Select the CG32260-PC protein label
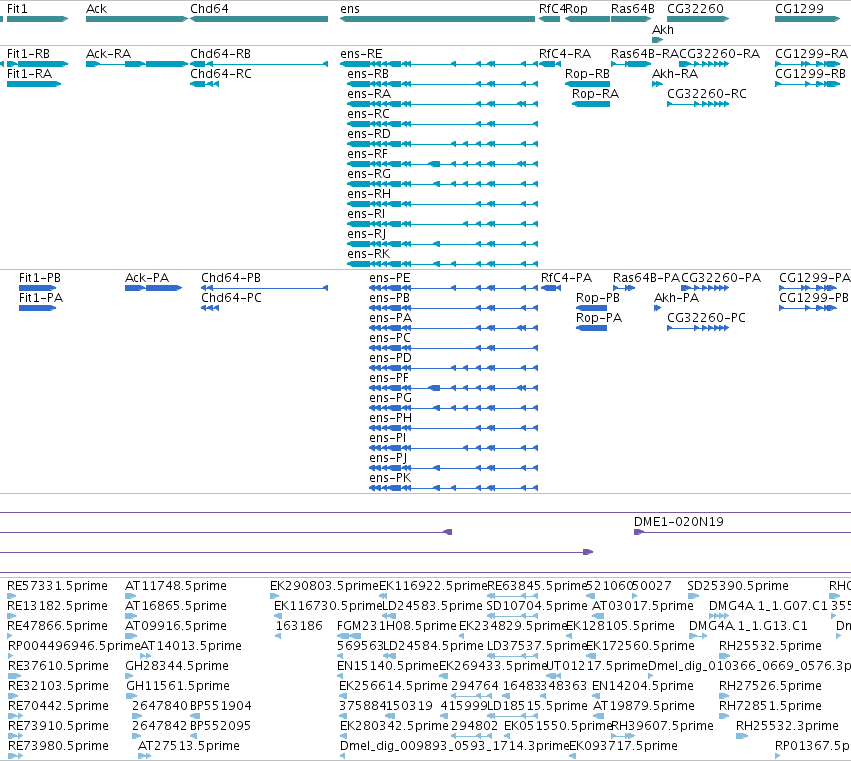 (707, 318)
